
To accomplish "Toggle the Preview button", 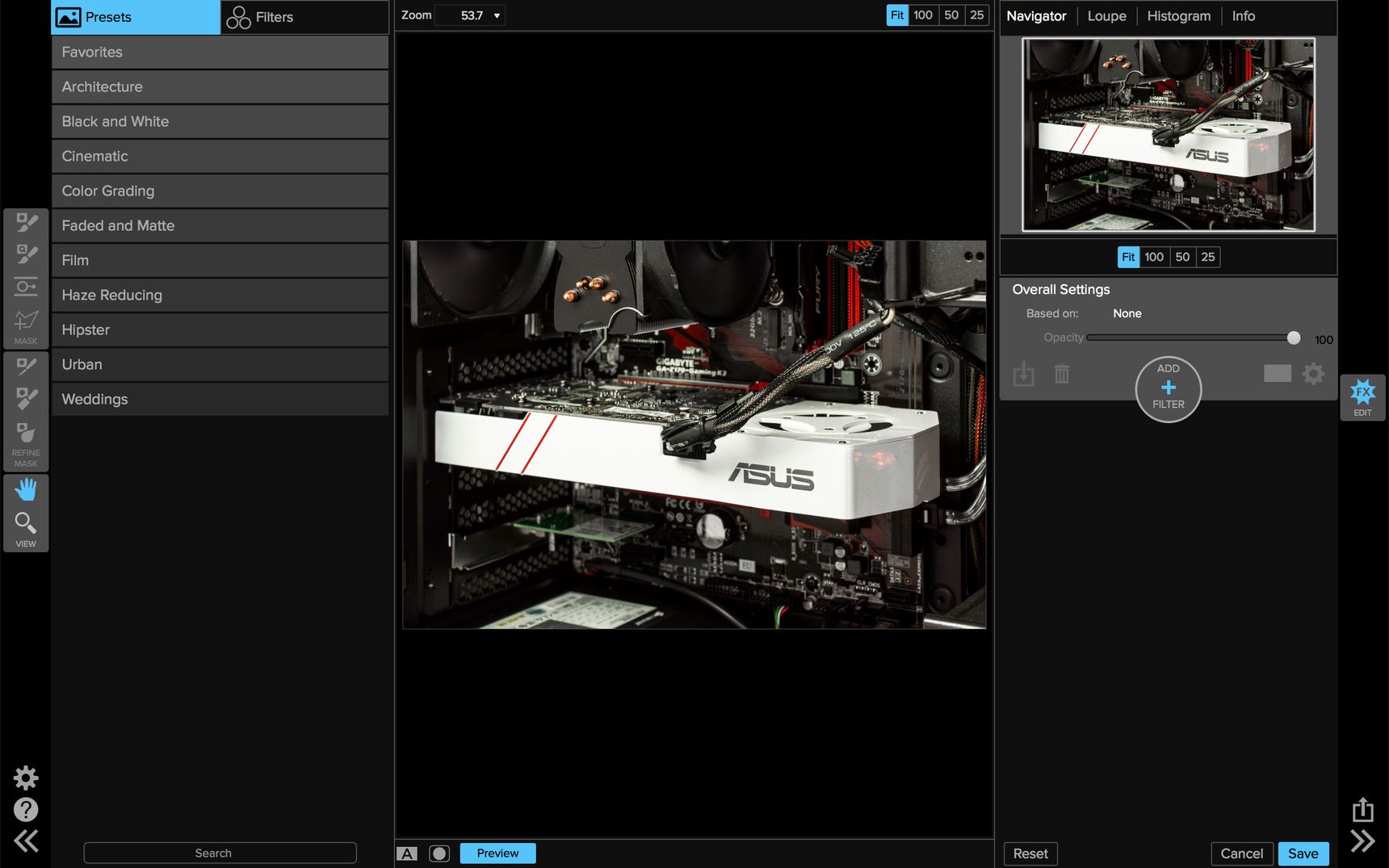I will tap(497, 853).
